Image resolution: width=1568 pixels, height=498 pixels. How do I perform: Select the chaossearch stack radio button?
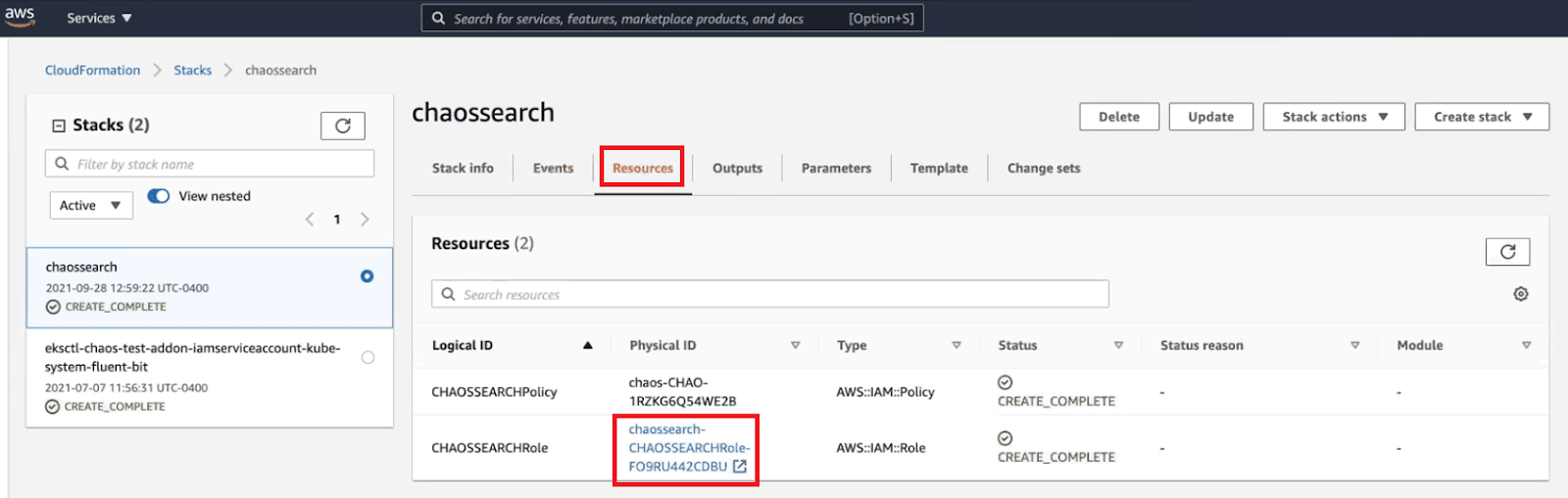click(x=367, y=276)
